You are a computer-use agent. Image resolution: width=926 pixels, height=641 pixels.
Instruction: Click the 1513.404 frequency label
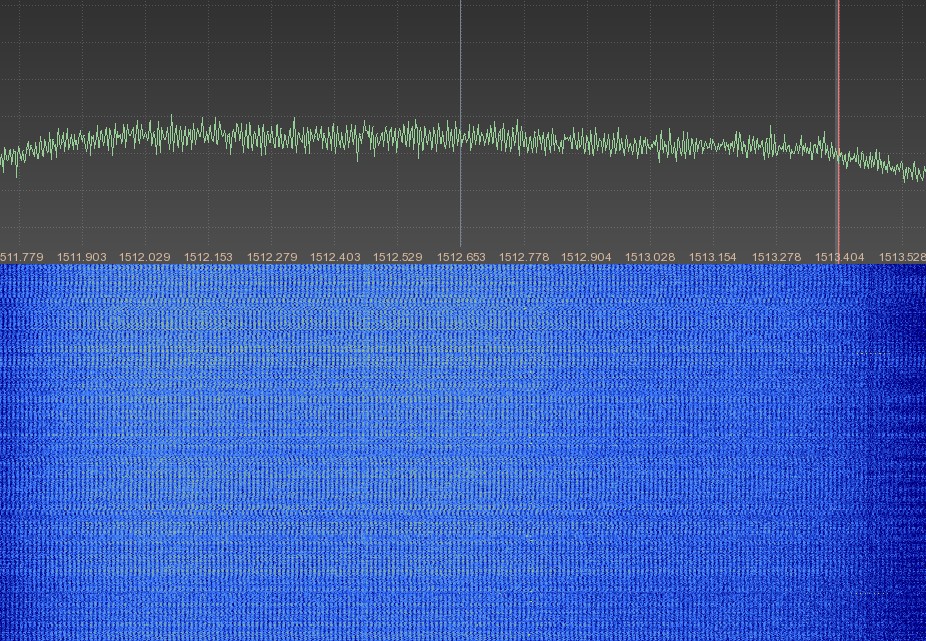pyautogui.click(x=839, y=257)
